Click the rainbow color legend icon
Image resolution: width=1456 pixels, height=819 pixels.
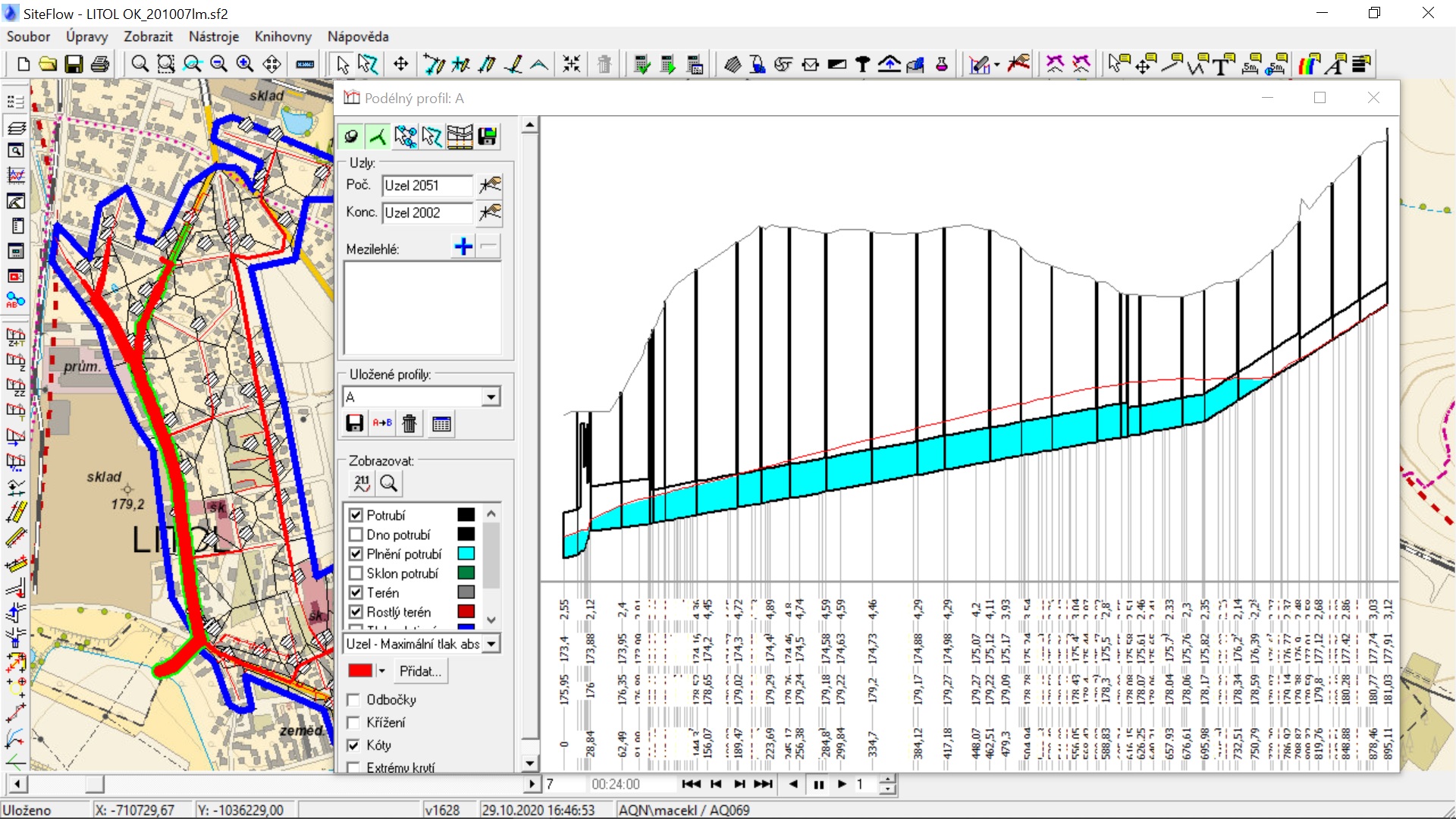click(1309, 64)
